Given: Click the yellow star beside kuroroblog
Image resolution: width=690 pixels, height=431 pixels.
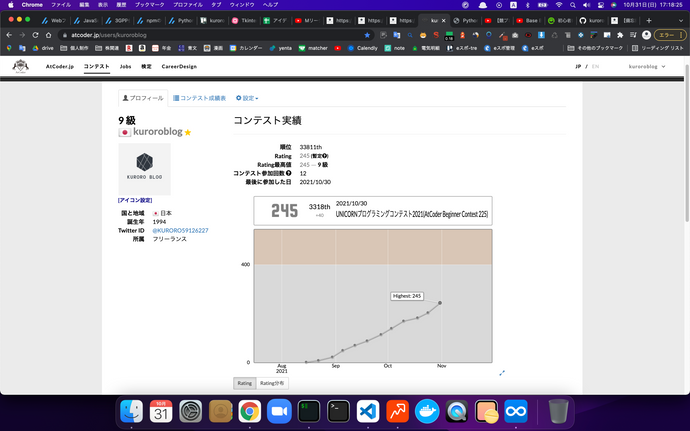Looking at the screenshot, I should 188,132.
